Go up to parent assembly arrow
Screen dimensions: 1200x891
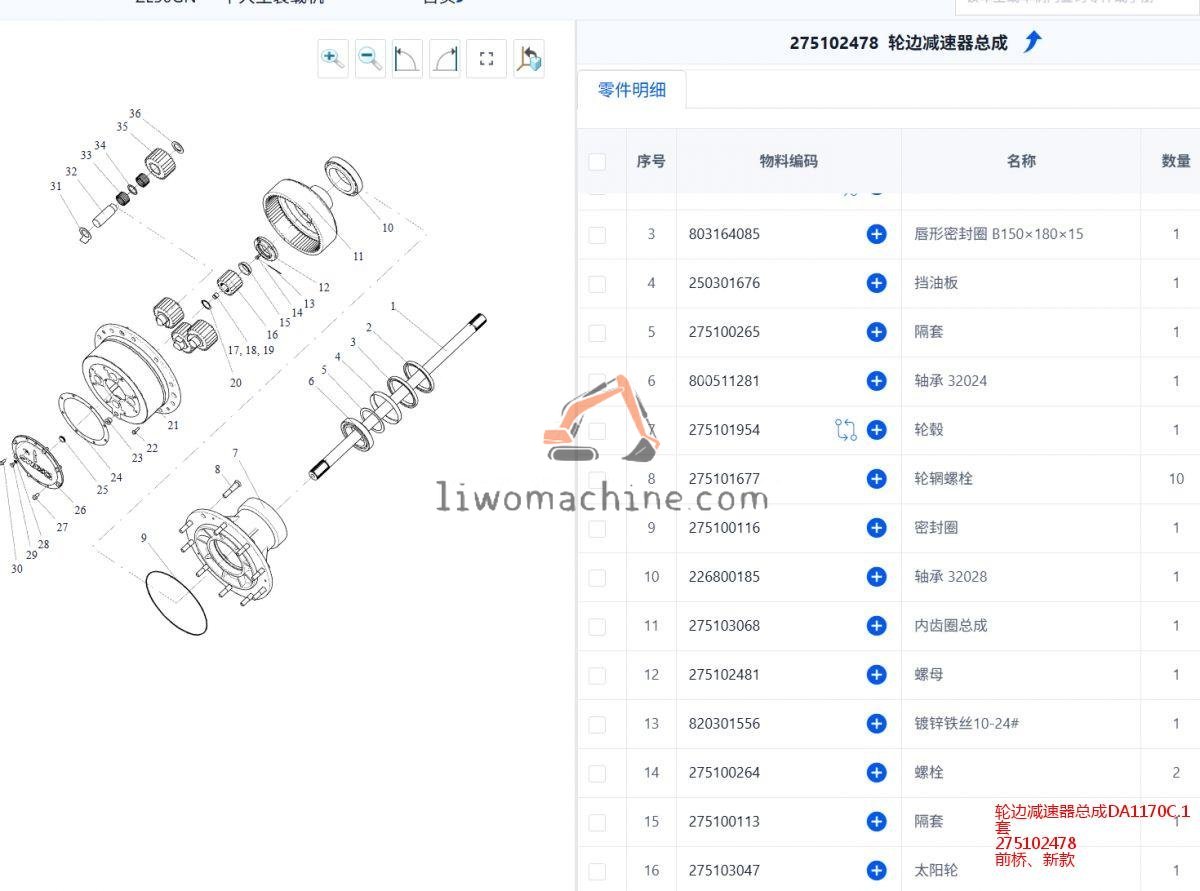click(1033, 42)
